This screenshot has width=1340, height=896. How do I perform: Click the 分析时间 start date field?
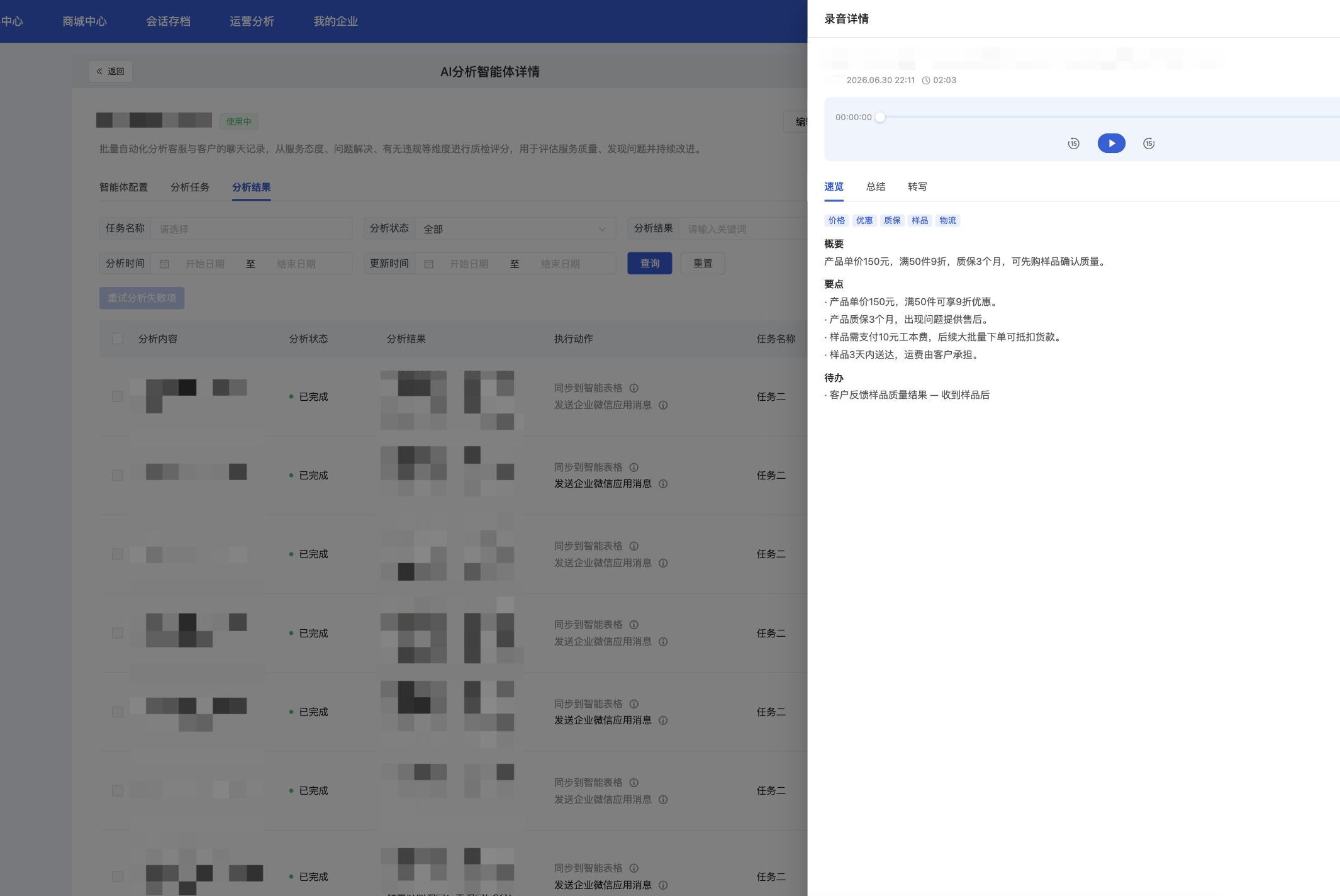pos(205,264)
